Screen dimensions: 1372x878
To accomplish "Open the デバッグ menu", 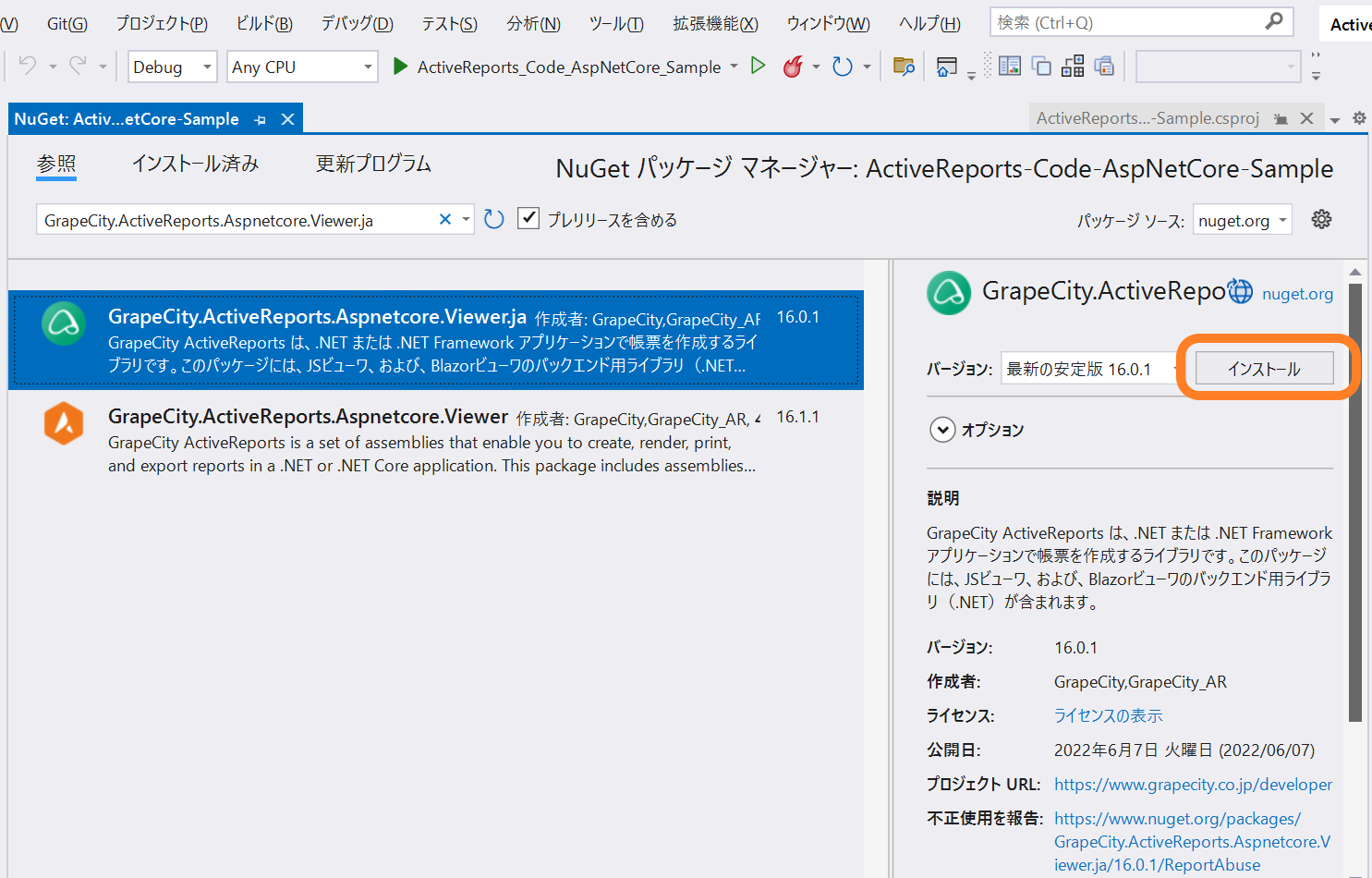I will (358, 23).
